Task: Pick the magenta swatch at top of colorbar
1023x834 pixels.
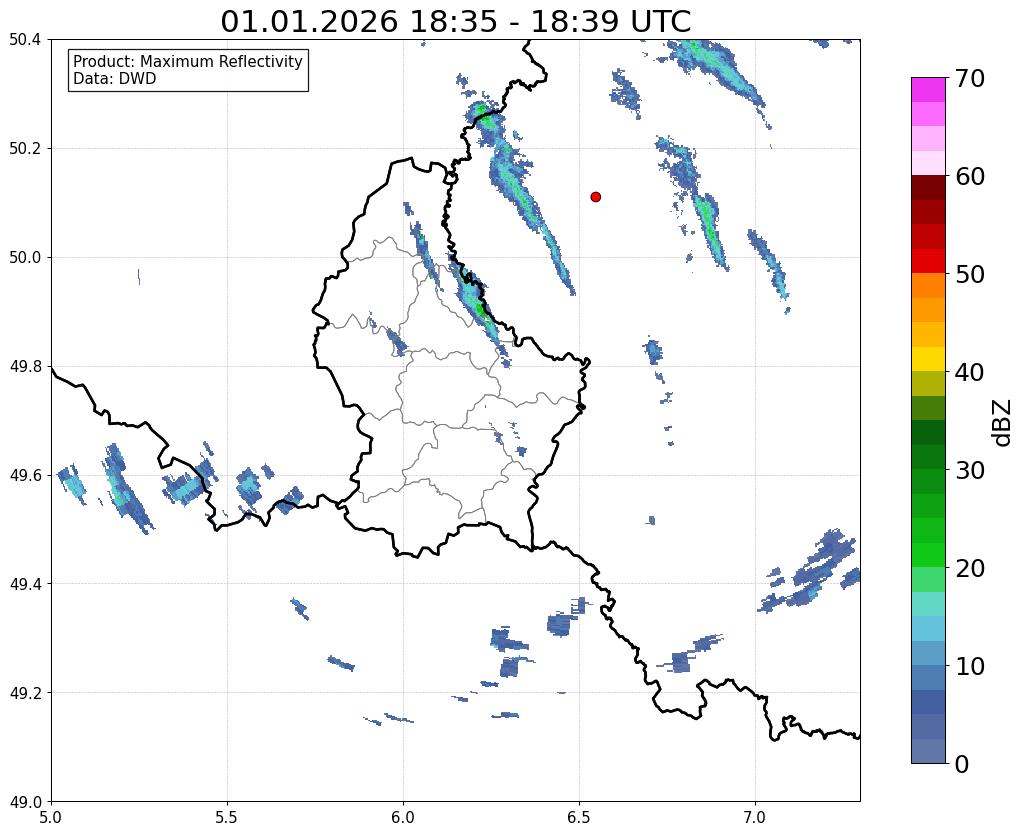Action: 928,90
